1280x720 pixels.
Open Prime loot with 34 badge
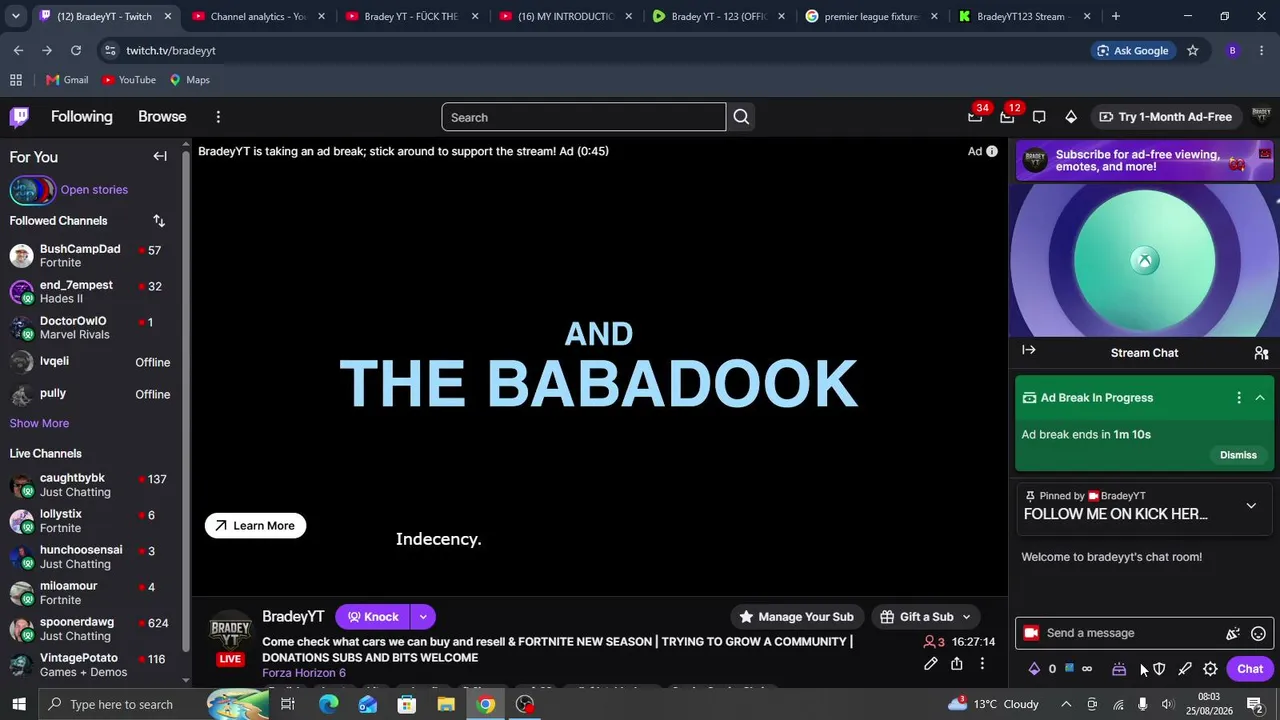[x=975, y=117]
